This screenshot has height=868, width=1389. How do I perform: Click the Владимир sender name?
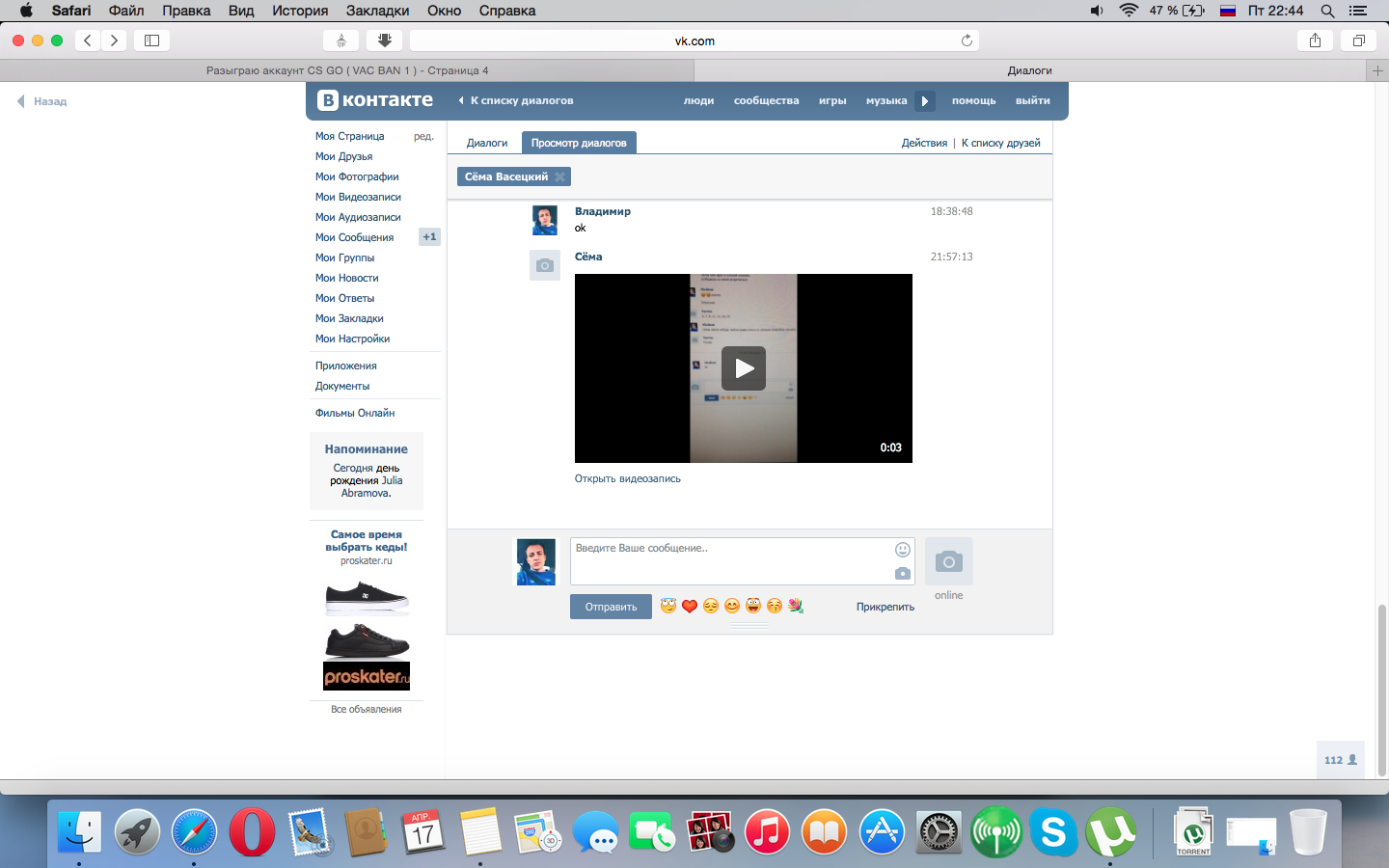click(x=603, y=211)
